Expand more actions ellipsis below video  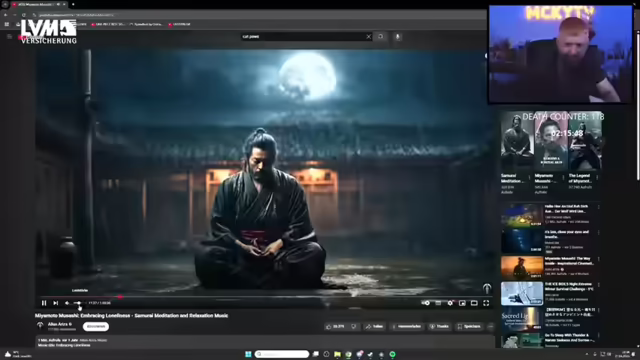490,327
